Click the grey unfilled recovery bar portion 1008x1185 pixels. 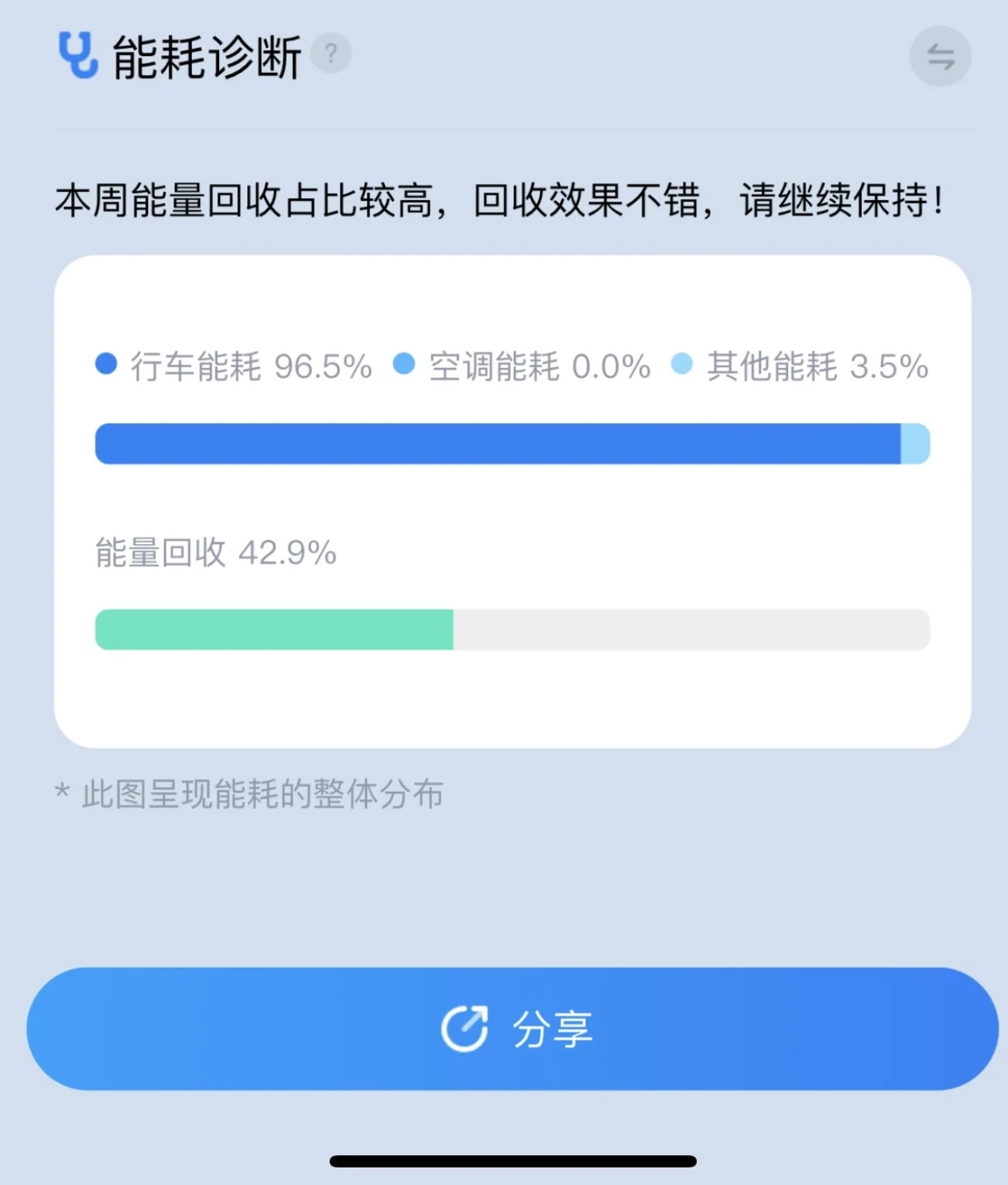coord(691,629)
